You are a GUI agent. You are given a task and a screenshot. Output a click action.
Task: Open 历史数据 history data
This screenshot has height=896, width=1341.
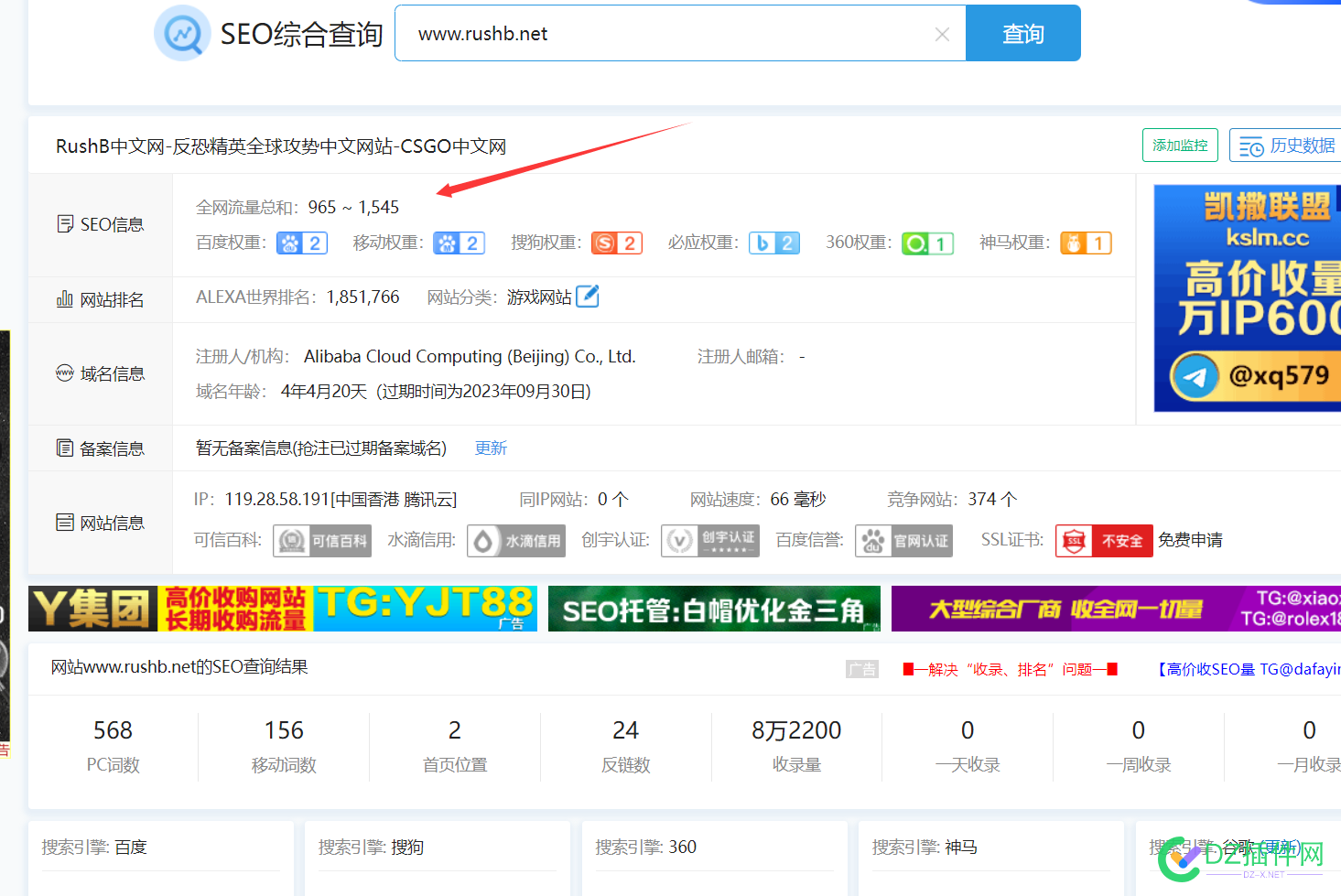[x=1286, y=146]
